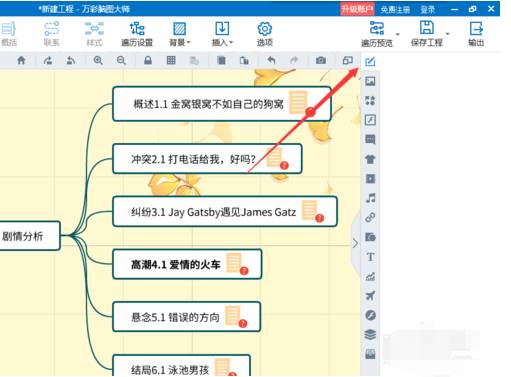
Task: Select node 结局6.1 泳池男孩
Action: coord(182,366)
